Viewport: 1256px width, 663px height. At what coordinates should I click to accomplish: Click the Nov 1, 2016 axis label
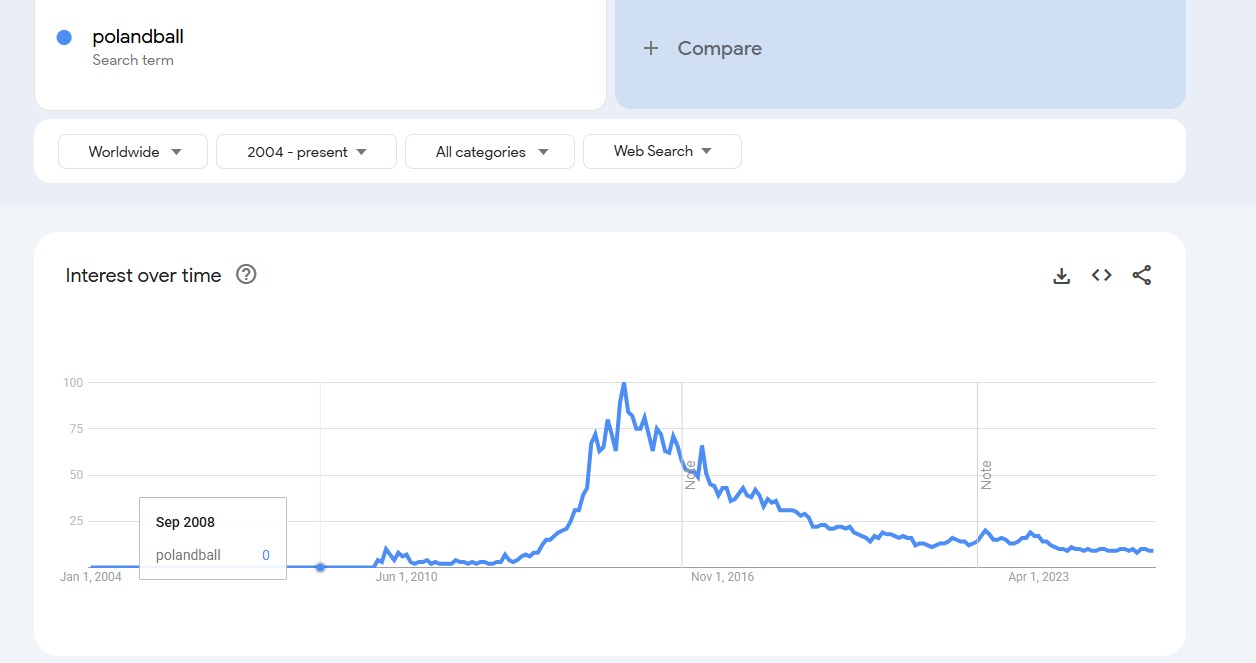point(722,577)
